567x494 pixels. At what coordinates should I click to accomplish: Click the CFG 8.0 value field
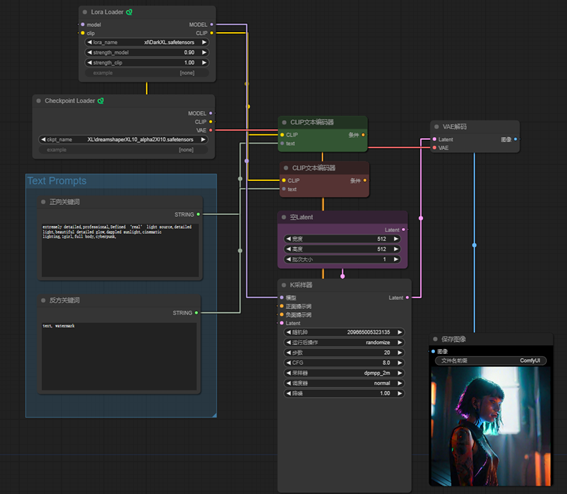[x=344, y=363]
